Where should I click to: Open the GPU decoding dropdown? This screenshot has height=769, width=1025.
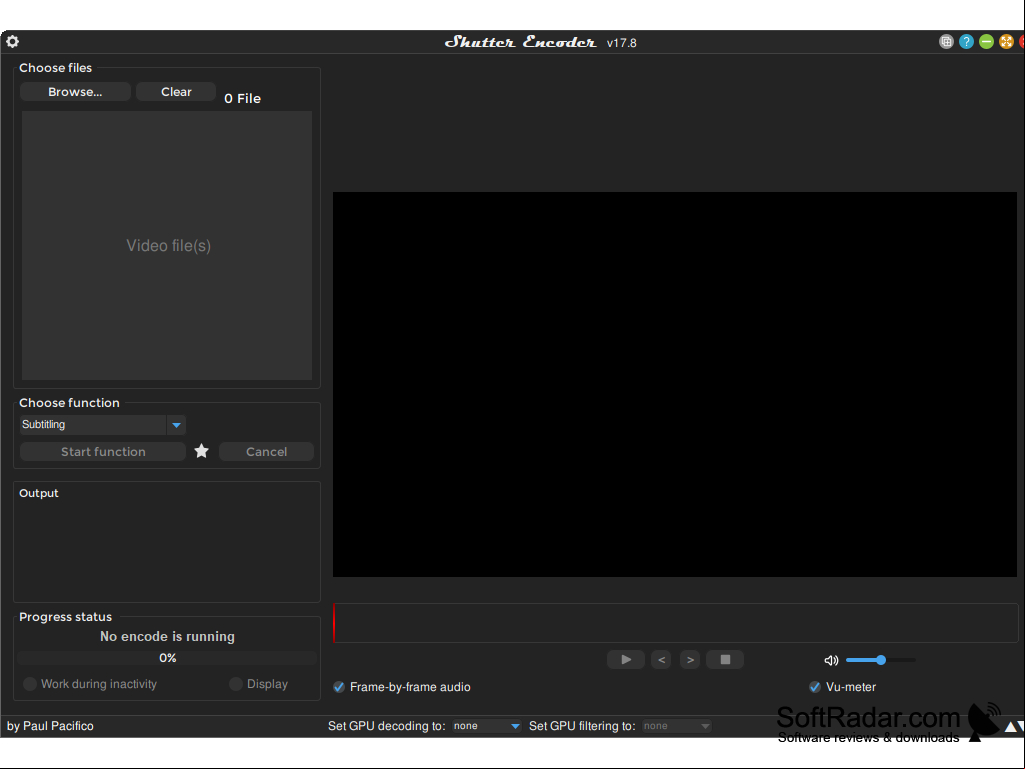point(486,726)
